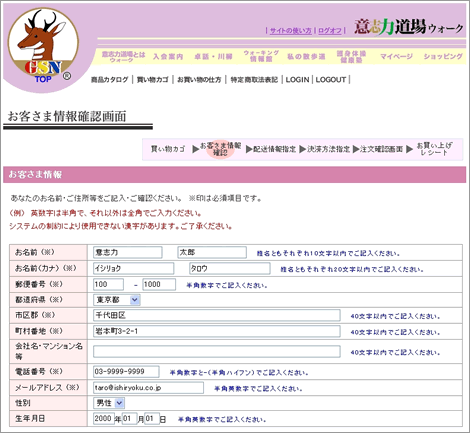This screenshot has width=470, height=433.
Task: Click the お客さま情報確認画面 page heading
Action: point(67,116)
